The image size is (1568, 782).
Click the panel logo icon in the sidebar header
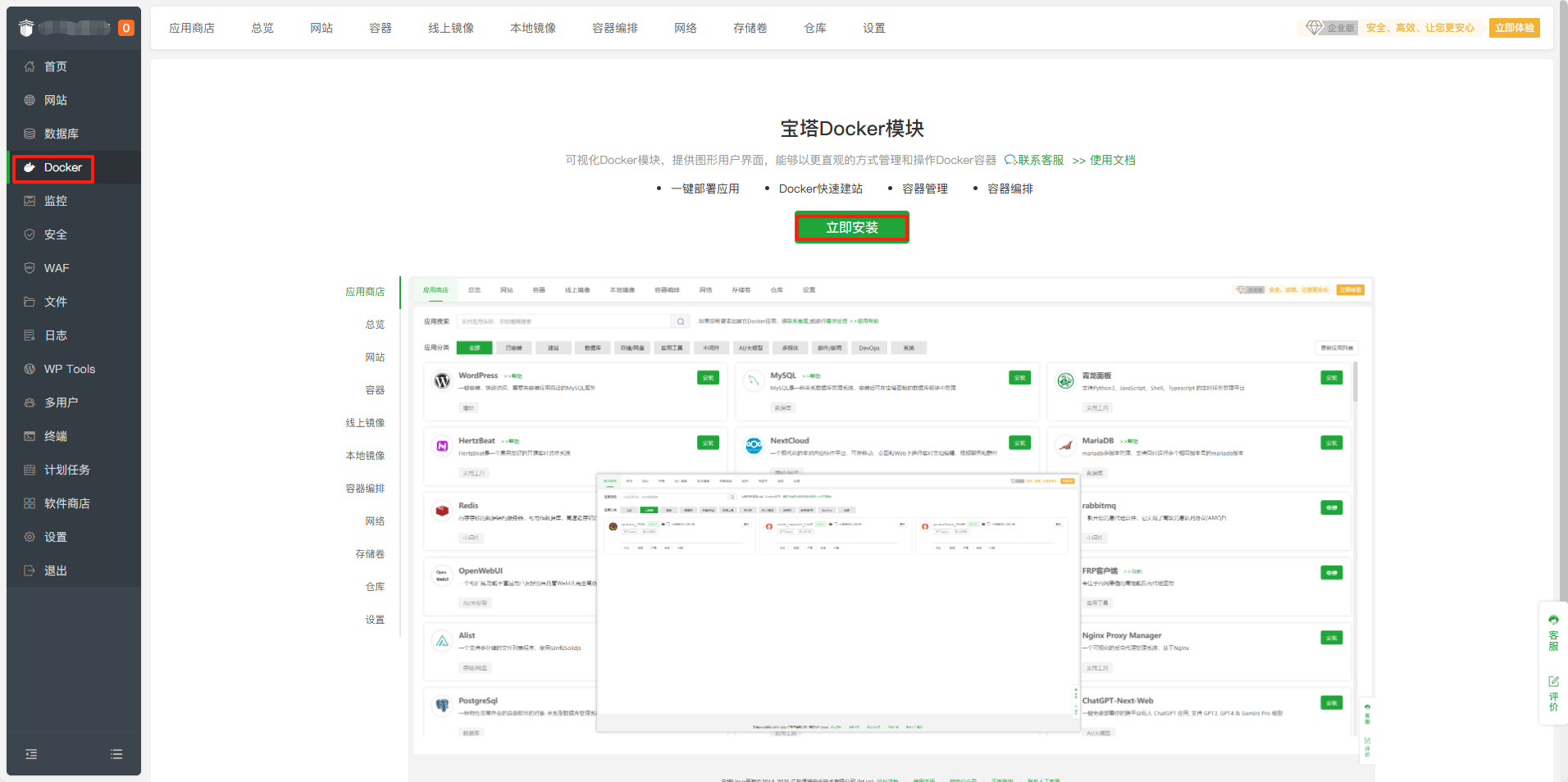(26, 28)
